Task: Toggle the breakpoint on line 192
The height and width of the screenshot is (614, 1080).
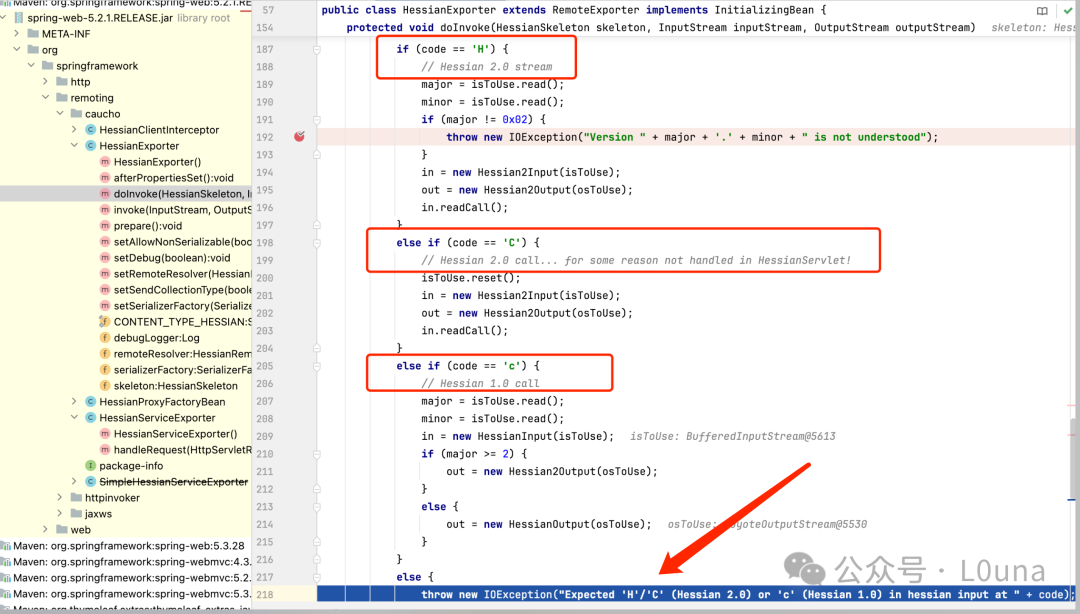Action: [x=299, y=136]
